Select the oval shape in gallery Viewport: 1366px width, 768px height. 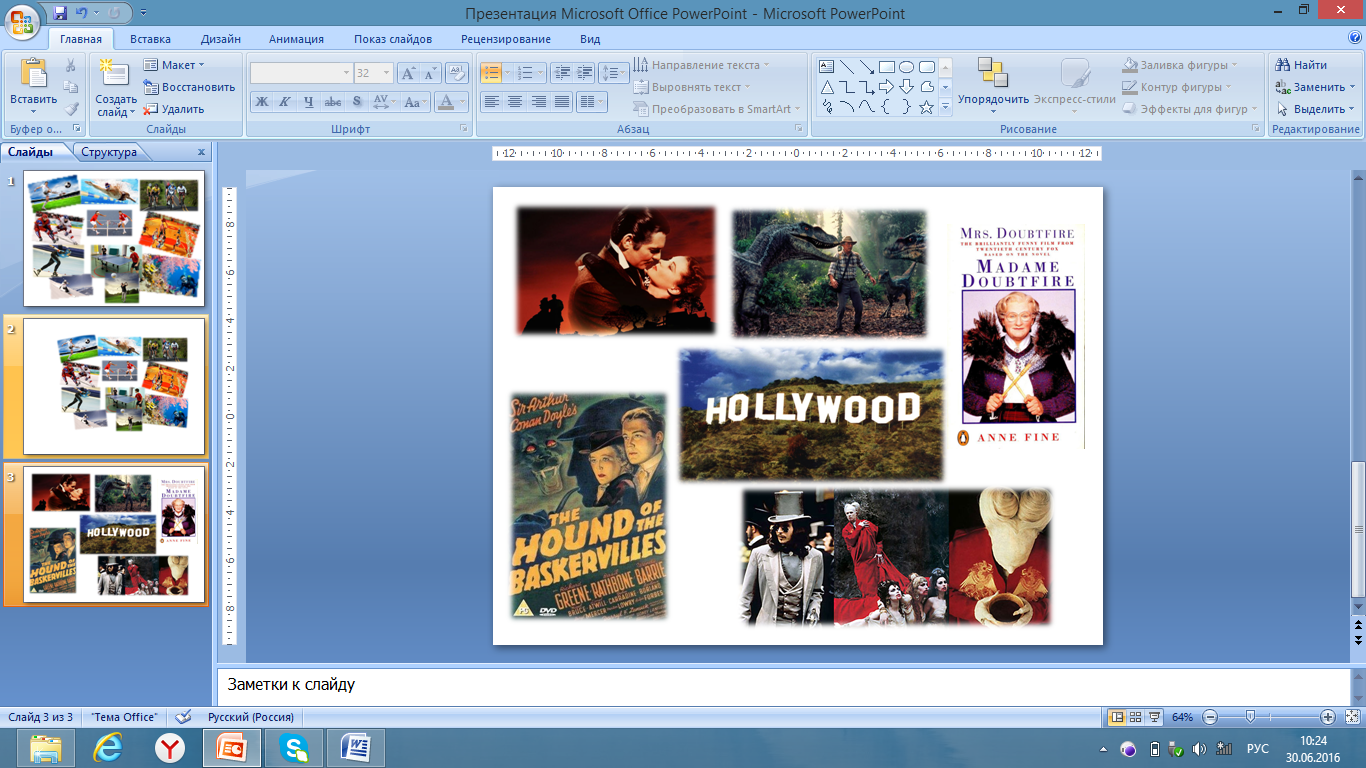pyautogui.click(x=906, y=67)
